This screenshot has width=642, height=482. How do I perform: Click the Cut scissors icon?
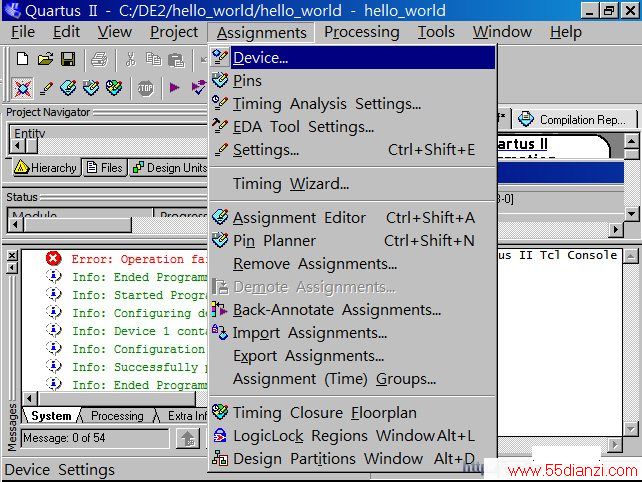[130, 60]
